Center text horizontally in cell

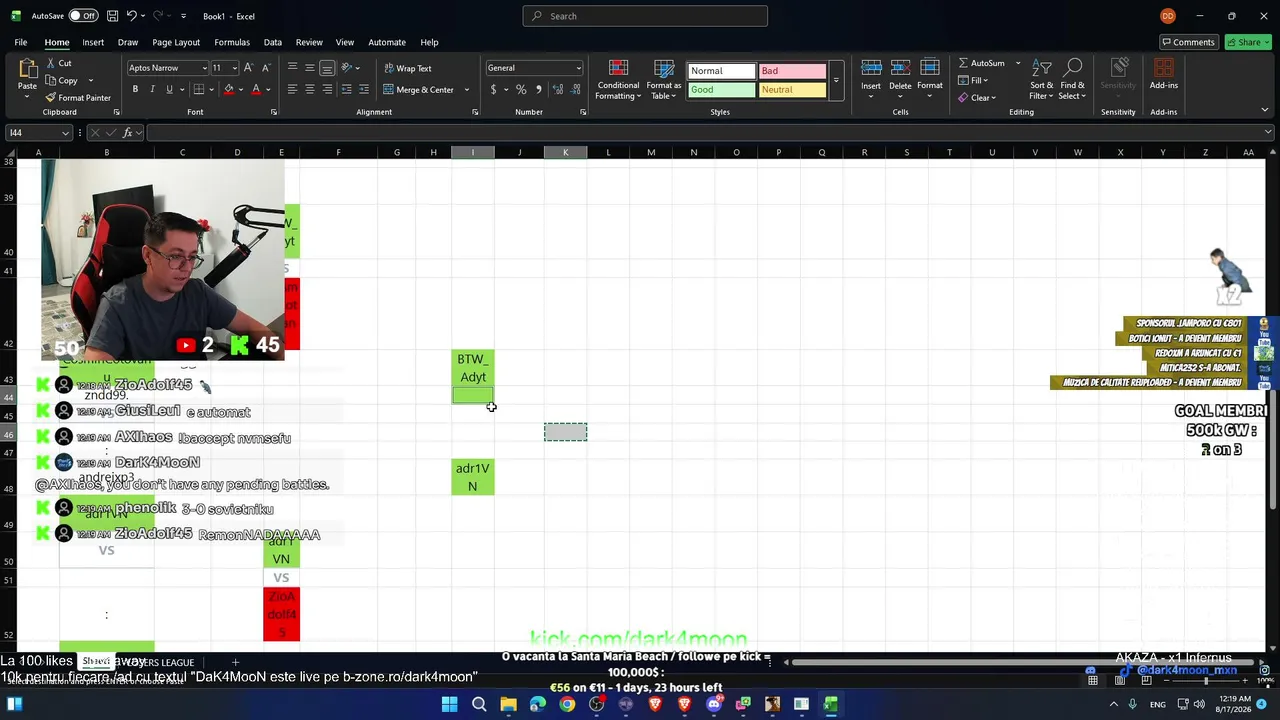(310, 89)
